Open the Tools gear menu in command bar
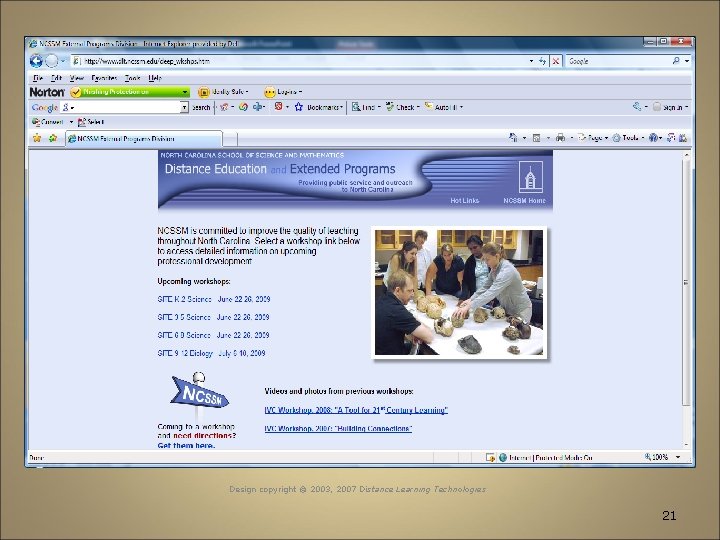Screen dimensions: 720x540 (x=628, y=137)
